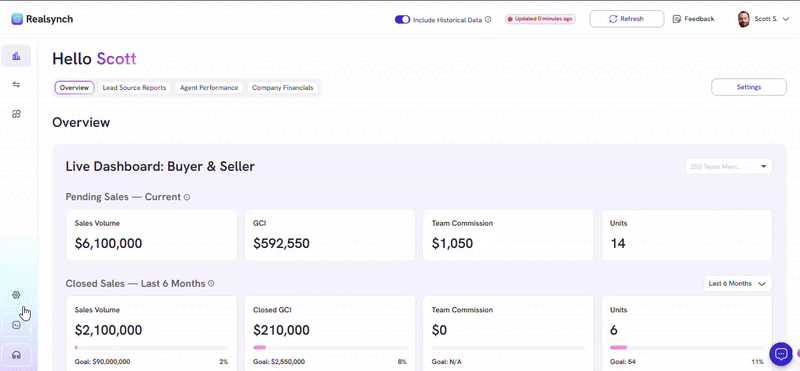Click the $2,100,000 closed Sales Volume value
Viewport: 800px width, 371px height.
click(108, 330)
